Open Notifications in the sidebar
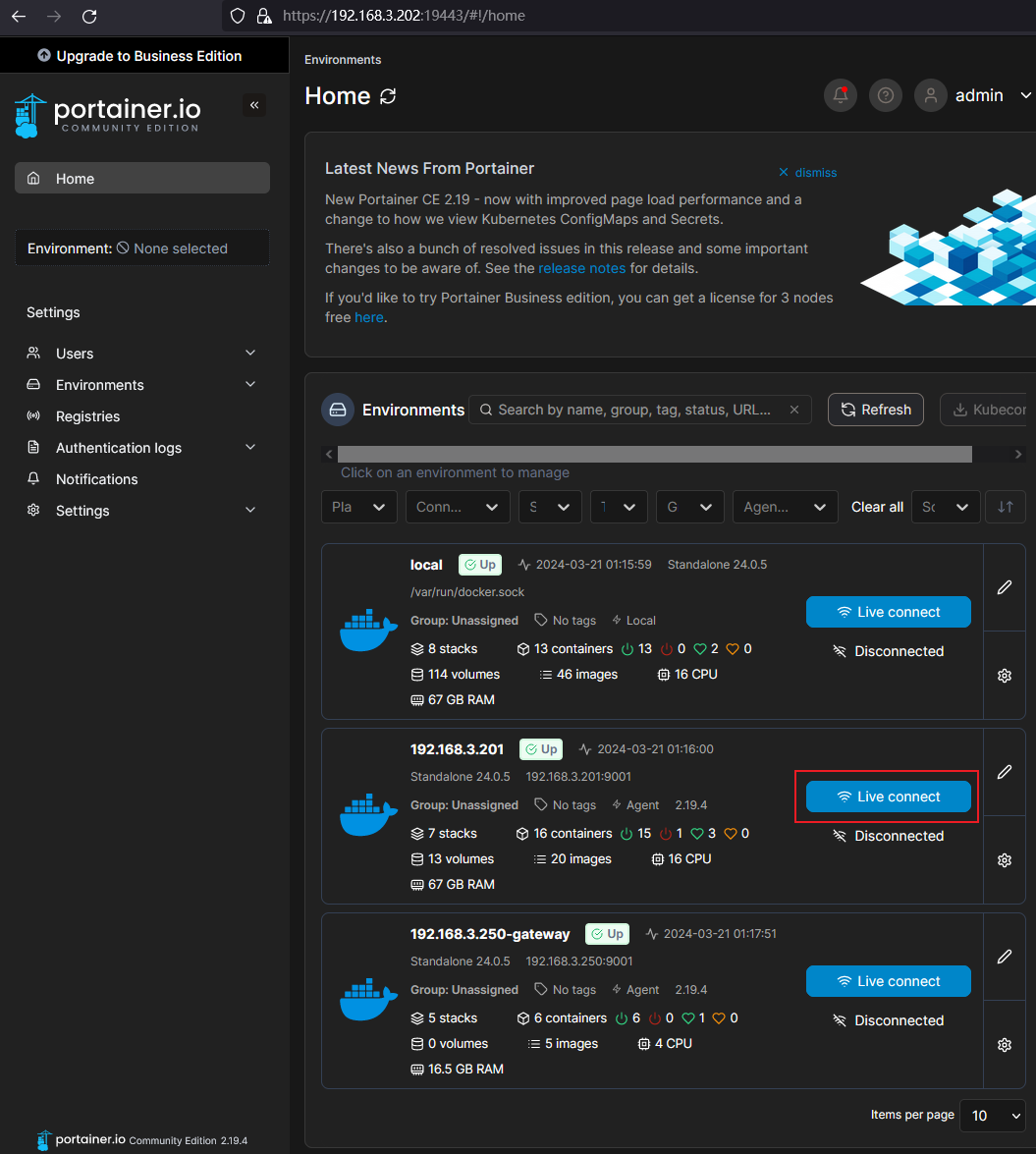This screenshot has width=1036, height=1154. pyautogui.click(x=142, y=479)
